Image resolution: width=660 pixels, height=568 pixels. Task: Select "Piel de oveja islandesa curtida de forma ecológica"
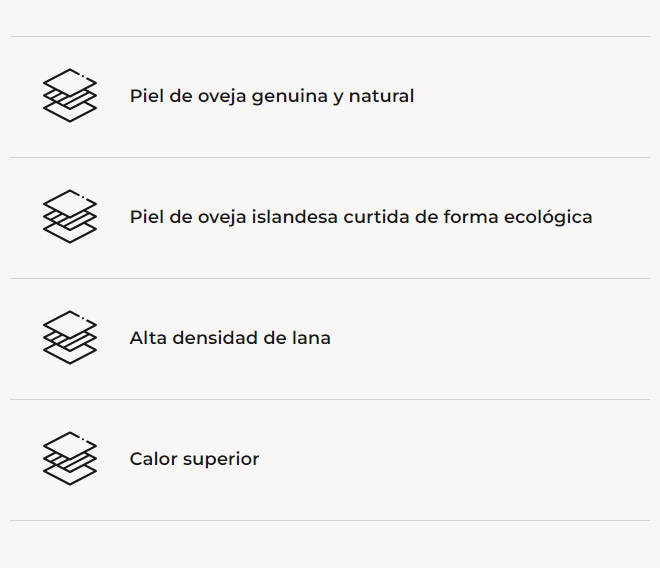[361, 217]
